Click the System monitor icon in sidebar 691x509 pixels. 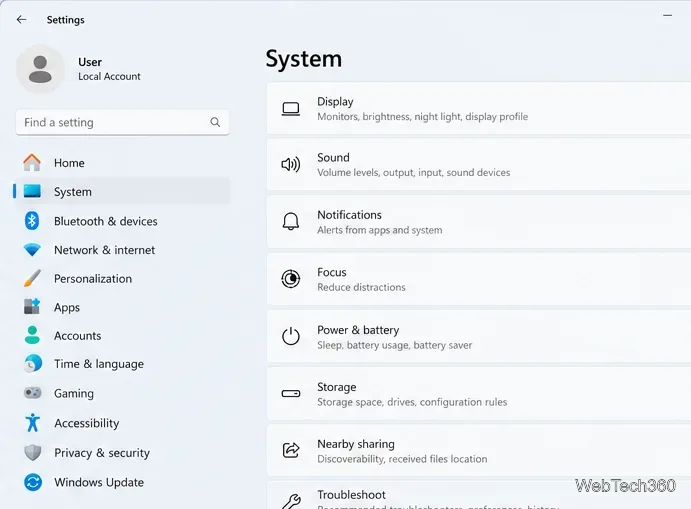pyautogui.click(x=32, y=191)
